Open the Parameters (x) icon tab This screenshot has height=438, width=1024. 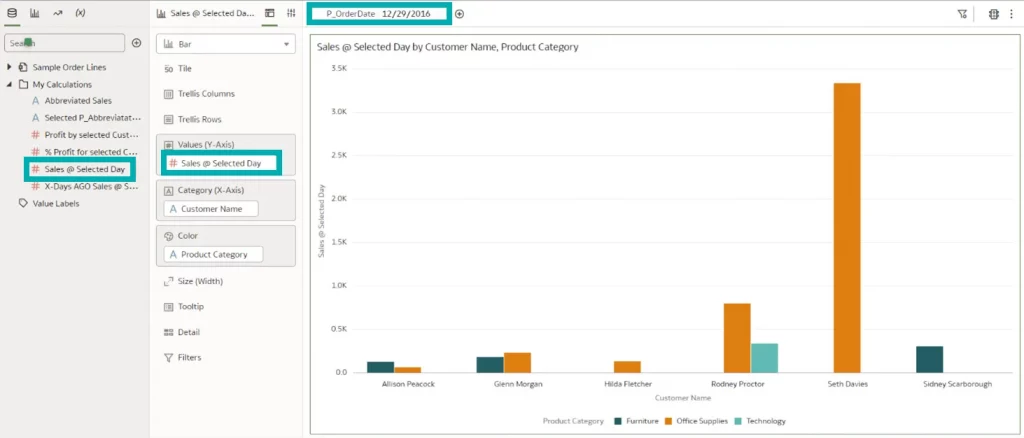pyautogui.click(x=80, y=13)
